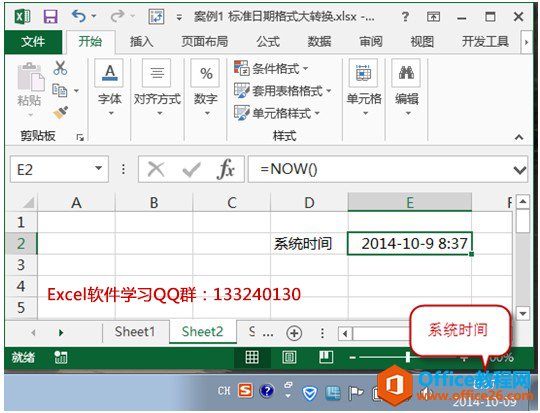Select cell D2 containing 系统时间
The height and width of the screenshot is (413, 540).
point(309,244)
